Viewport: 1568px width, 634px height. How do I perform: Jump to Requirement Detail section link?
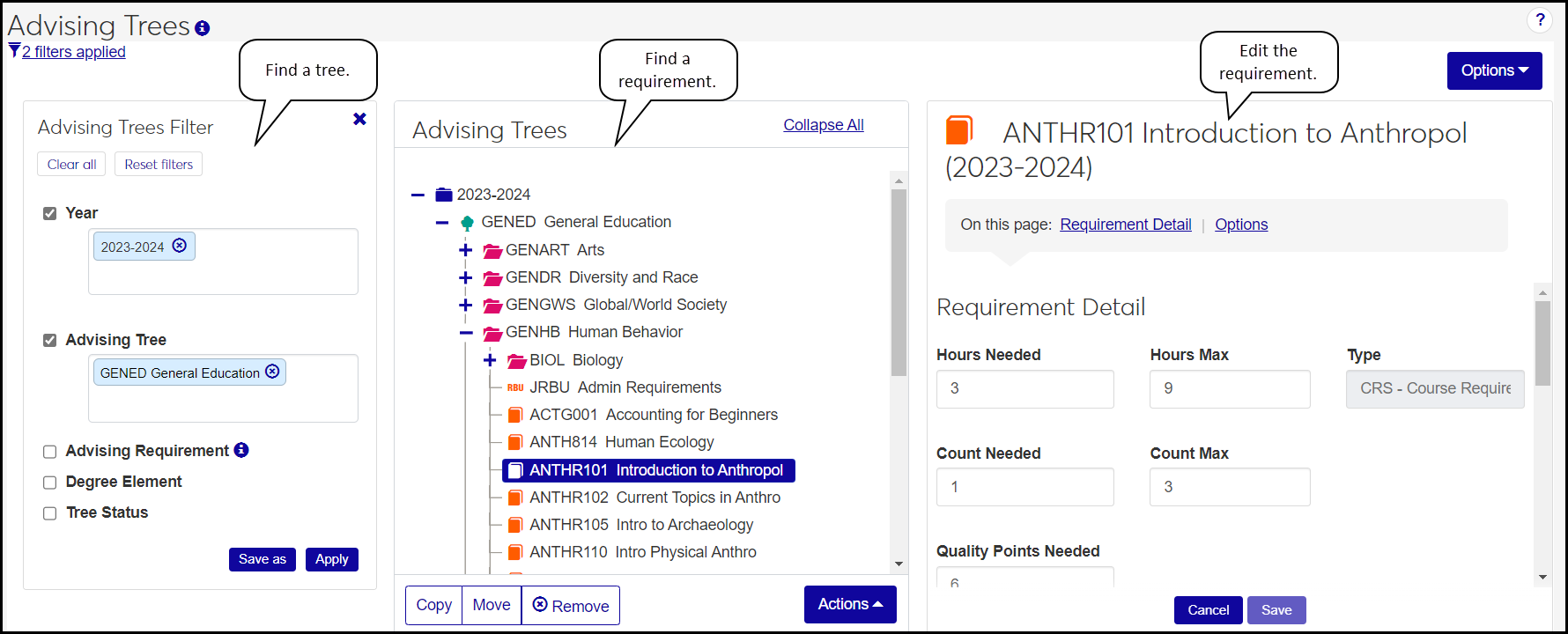[x=1125, y=225]
